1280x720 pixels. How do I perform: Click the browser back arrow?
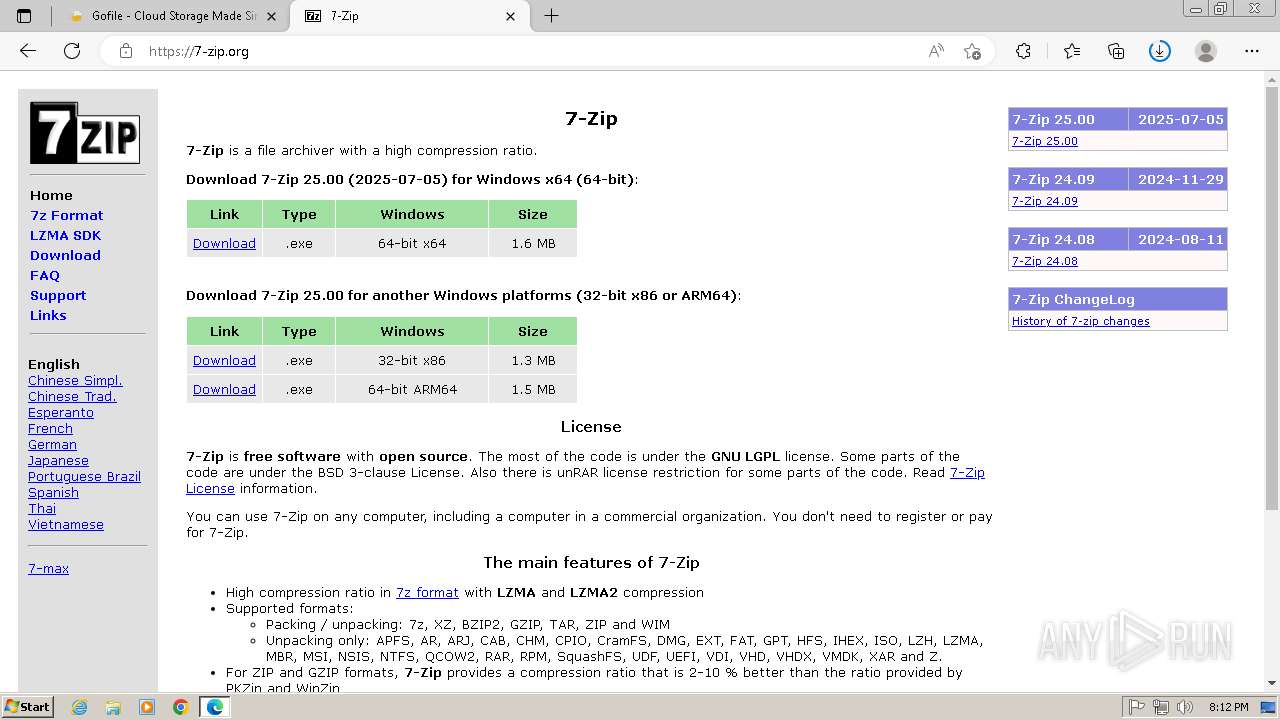[28, 51]
